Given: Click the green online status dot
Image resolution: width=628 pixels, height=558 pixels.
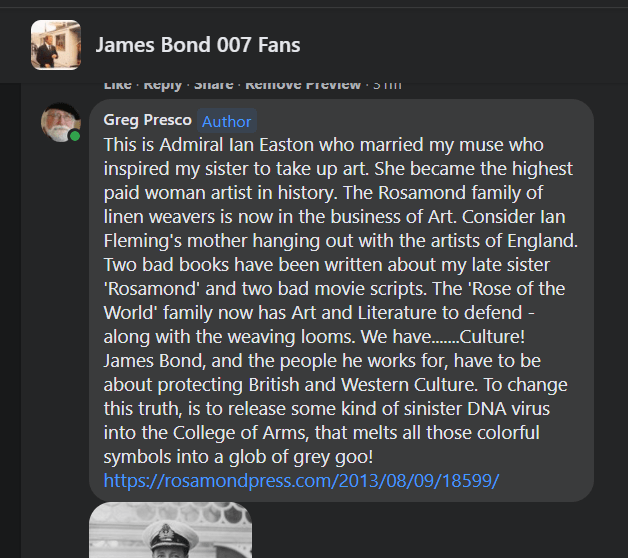Looking at the screenshot, I should [75, 135].
